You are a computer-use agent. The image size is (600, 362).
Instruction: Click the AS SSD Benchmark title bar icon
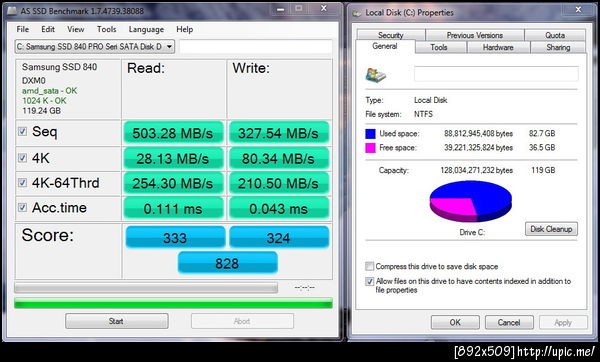[x=11, y=11]
